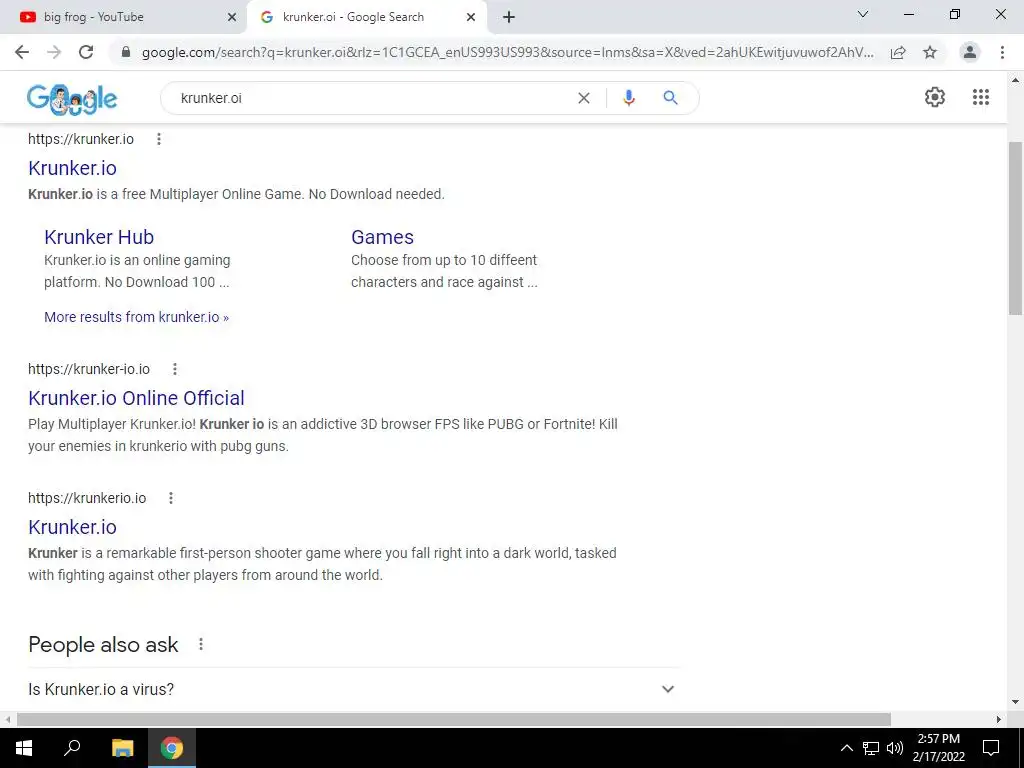The height and width of the screenshot is (768, 1024).
Task: Open a new tab with the plus button
Action: click(509, 17)
